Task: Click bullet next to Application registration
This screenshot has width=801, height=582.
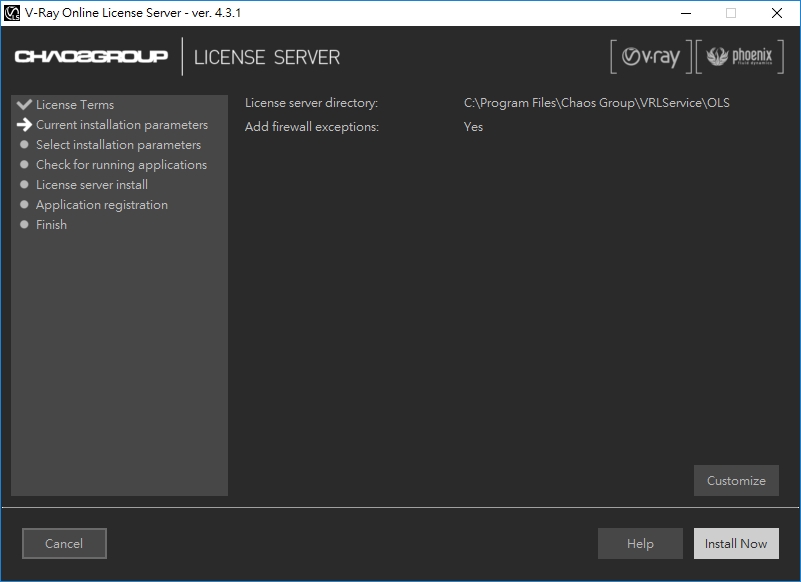Action: (x=24, y=204)
